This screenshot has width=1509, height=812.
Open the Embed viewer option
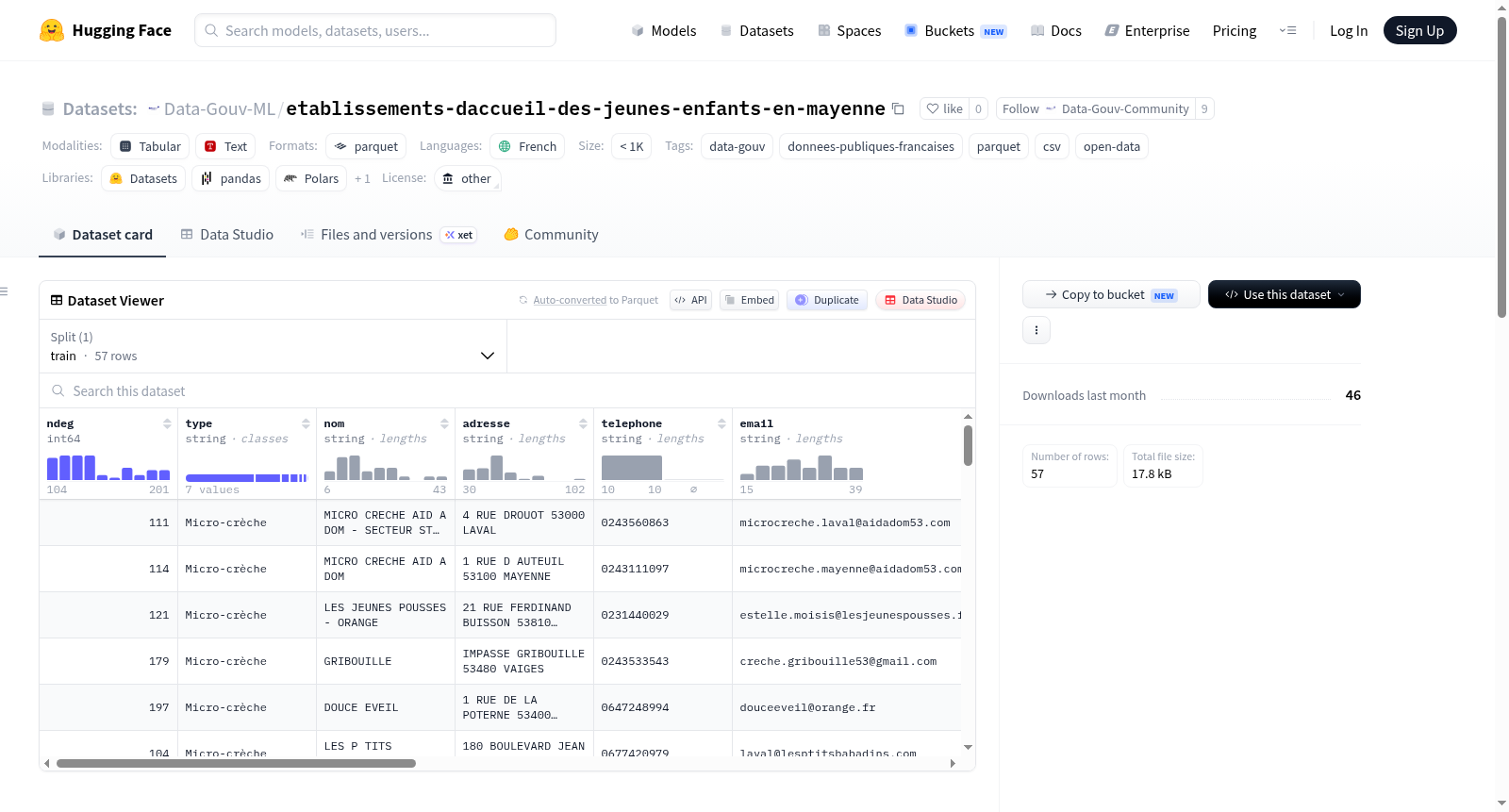pos(749,300)
